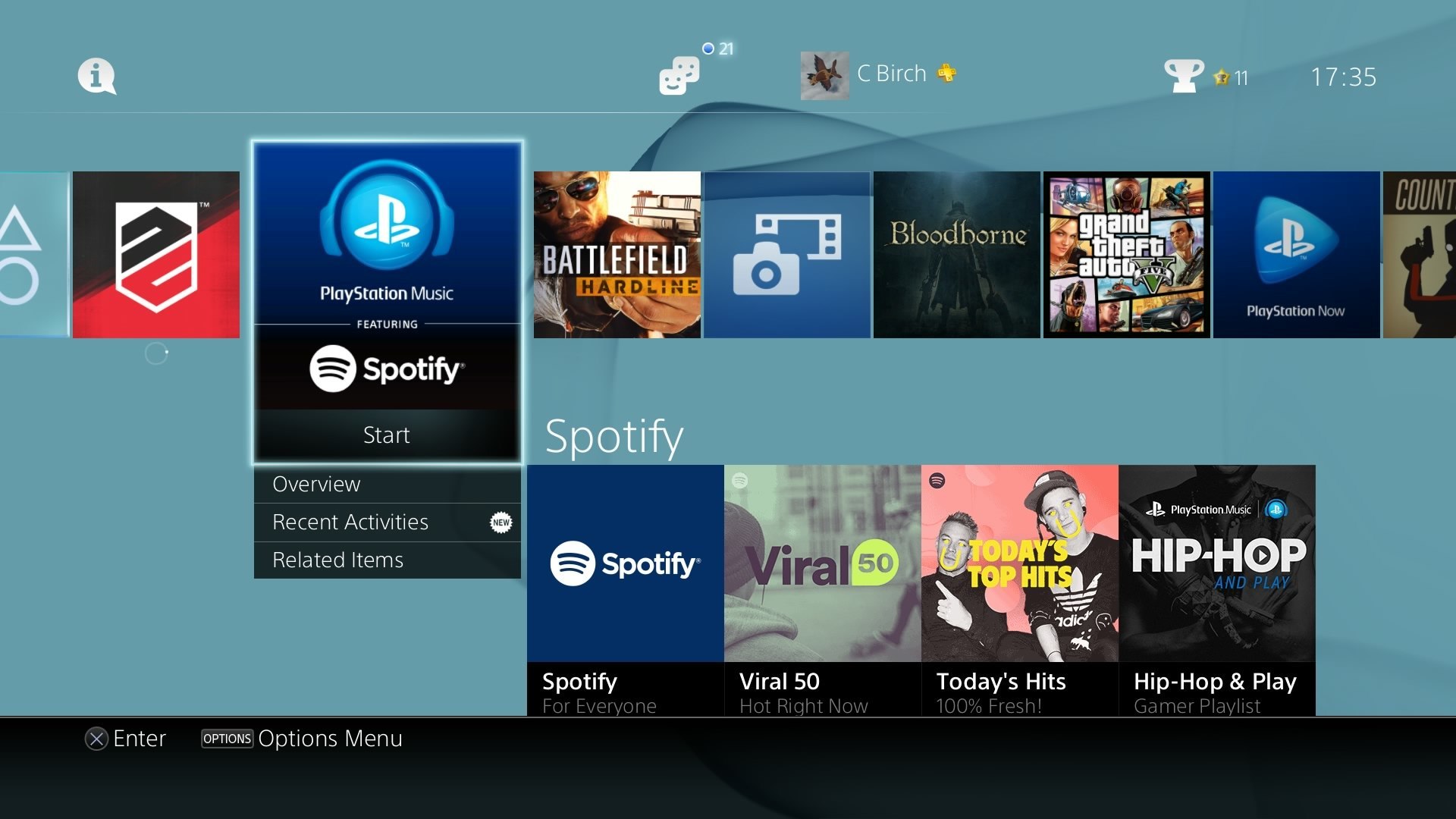The image size is (1456, 819).
Task: Click the 'Hot Right Now' subtitle
Action: point(803,706)
